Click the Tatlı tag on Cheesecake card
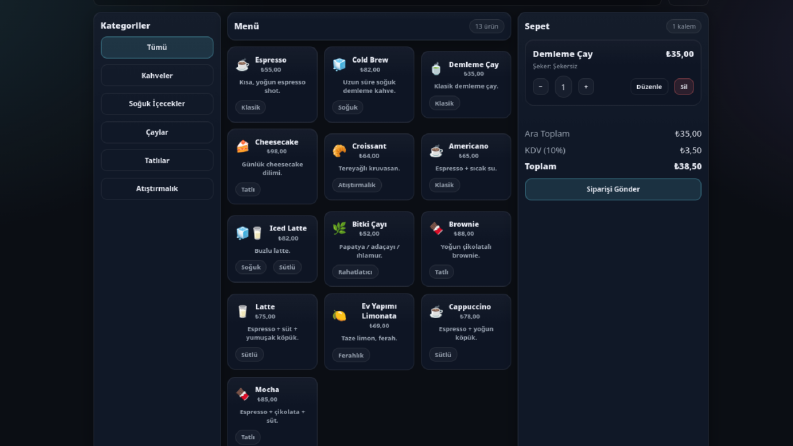This screenshot has width=793, height=446. [x=248, y=190]
